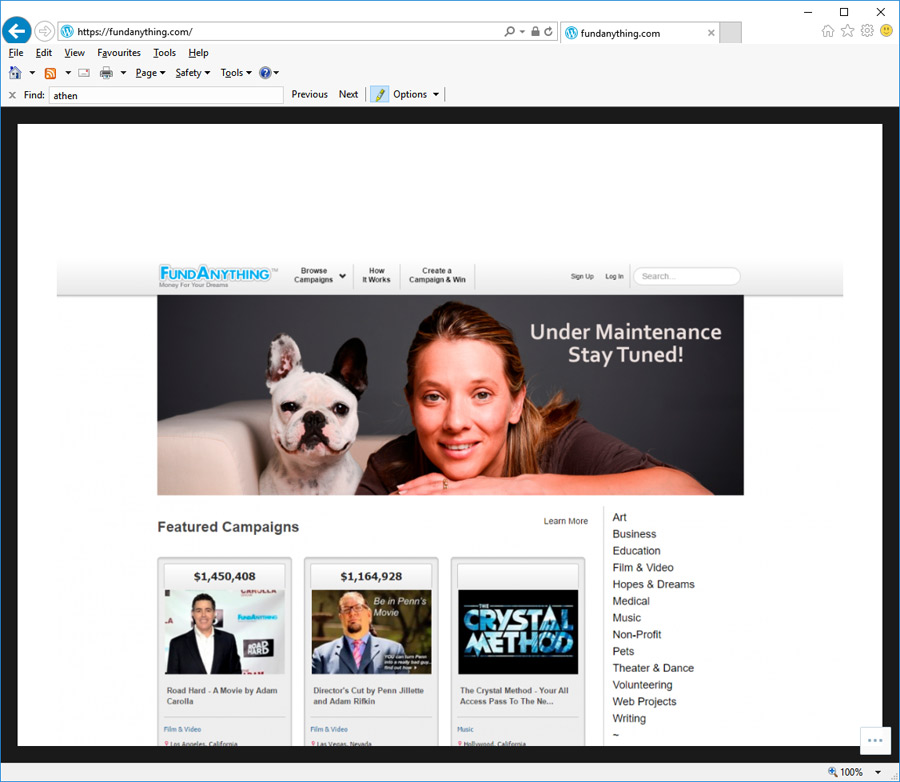Click the blue Help question mark icon
The width and height of the screenshot is (900, 782).
[265, 73]
